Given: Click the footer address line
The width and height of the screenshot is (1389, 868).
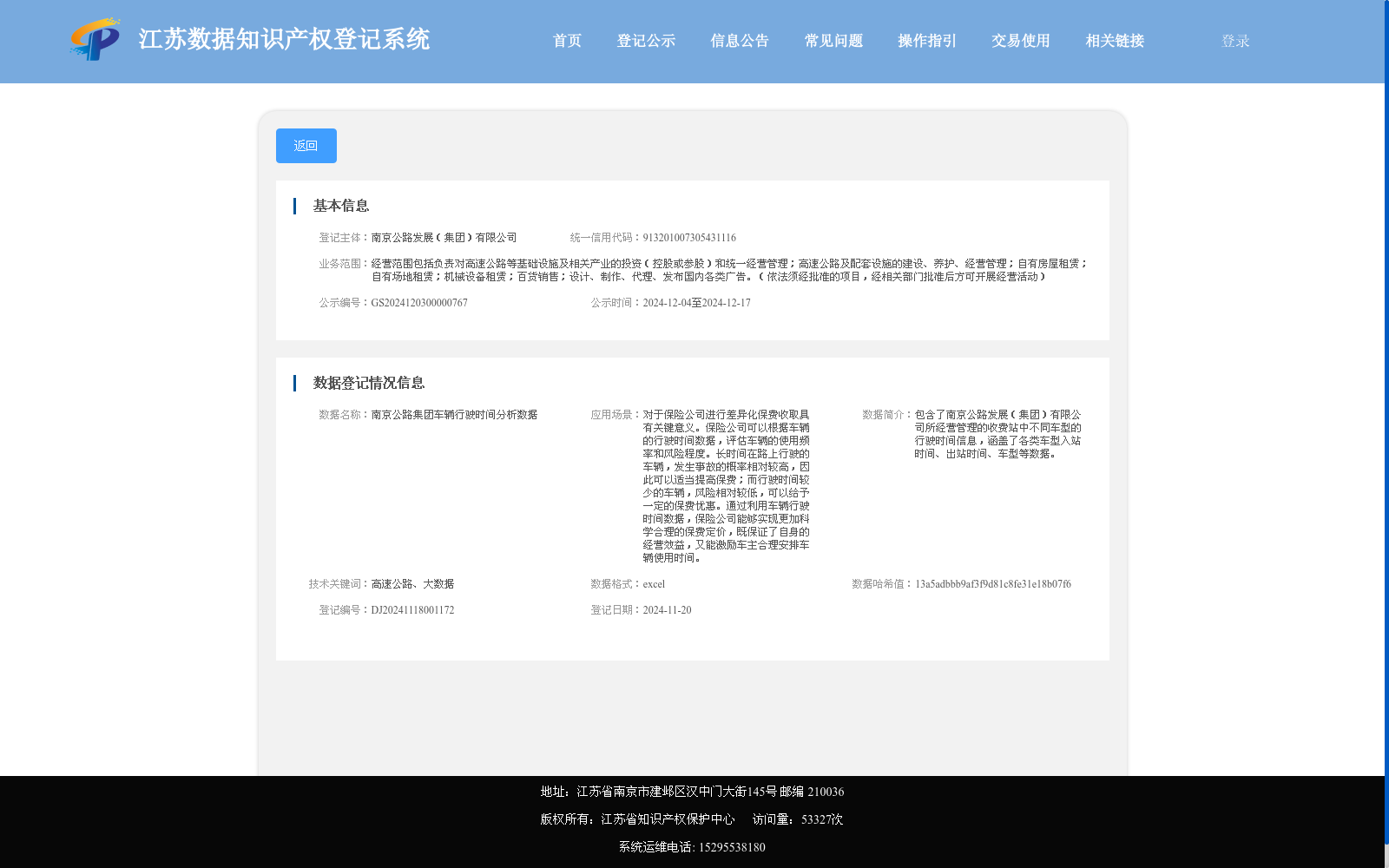Looking at the screenshot, I should click(x=692, y=792).
